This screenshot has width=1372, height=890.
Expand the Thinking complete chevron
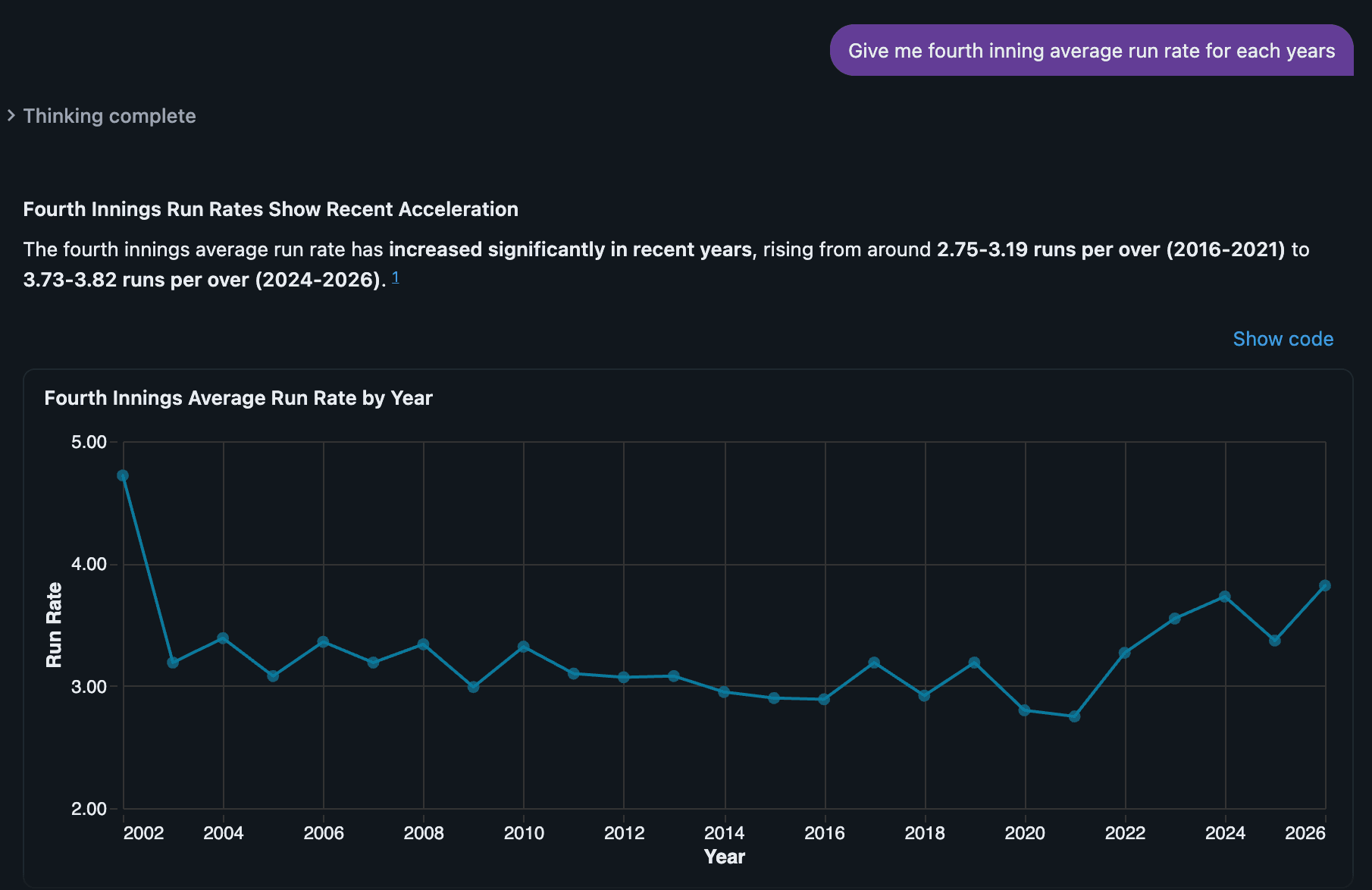pyautogui.click(x=11, y=116)
